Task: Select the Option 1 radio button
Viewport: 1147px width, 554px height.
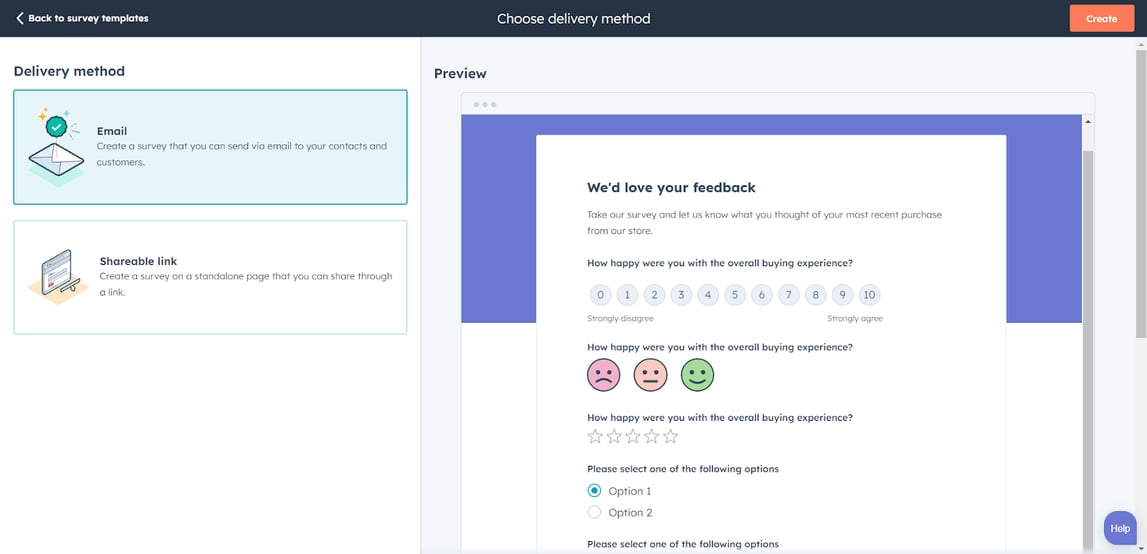Action: (x=595, y=490)
